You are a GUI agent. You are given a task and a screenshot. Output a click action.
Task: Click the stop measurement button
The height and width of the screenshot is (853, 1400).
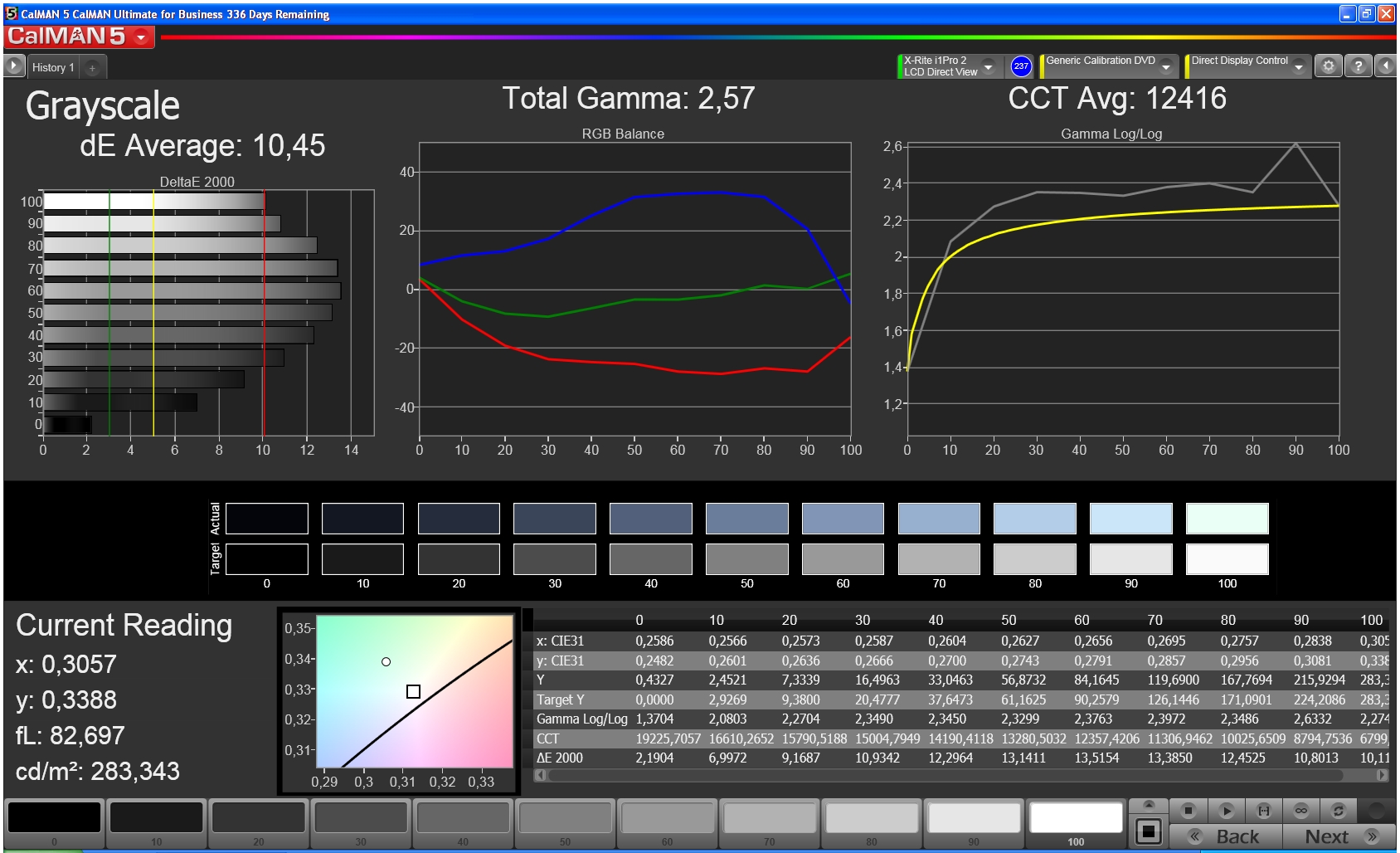pyautogui.click(x=1188, y=811)
